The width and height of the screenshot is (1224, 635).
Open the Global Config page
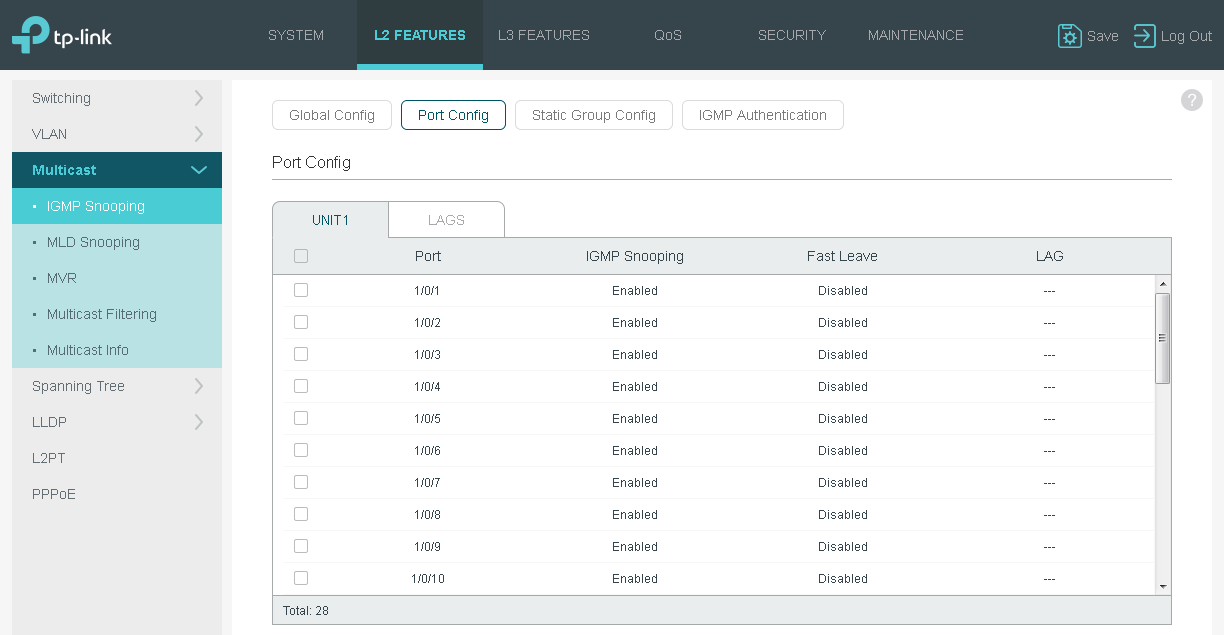tap(332, 115)
